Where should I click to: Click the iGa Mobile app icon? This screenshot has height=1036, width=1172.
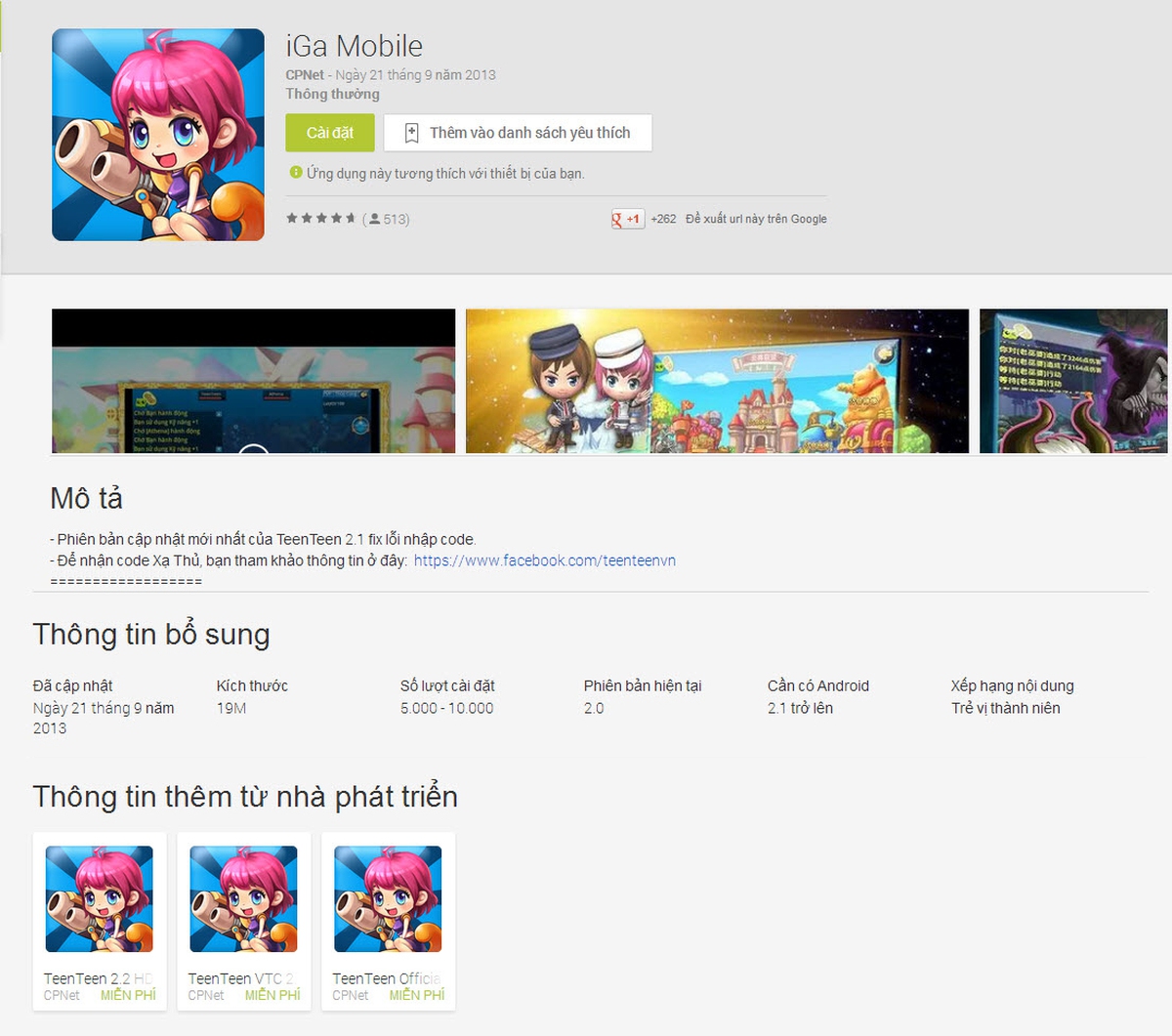pos(158,135)
